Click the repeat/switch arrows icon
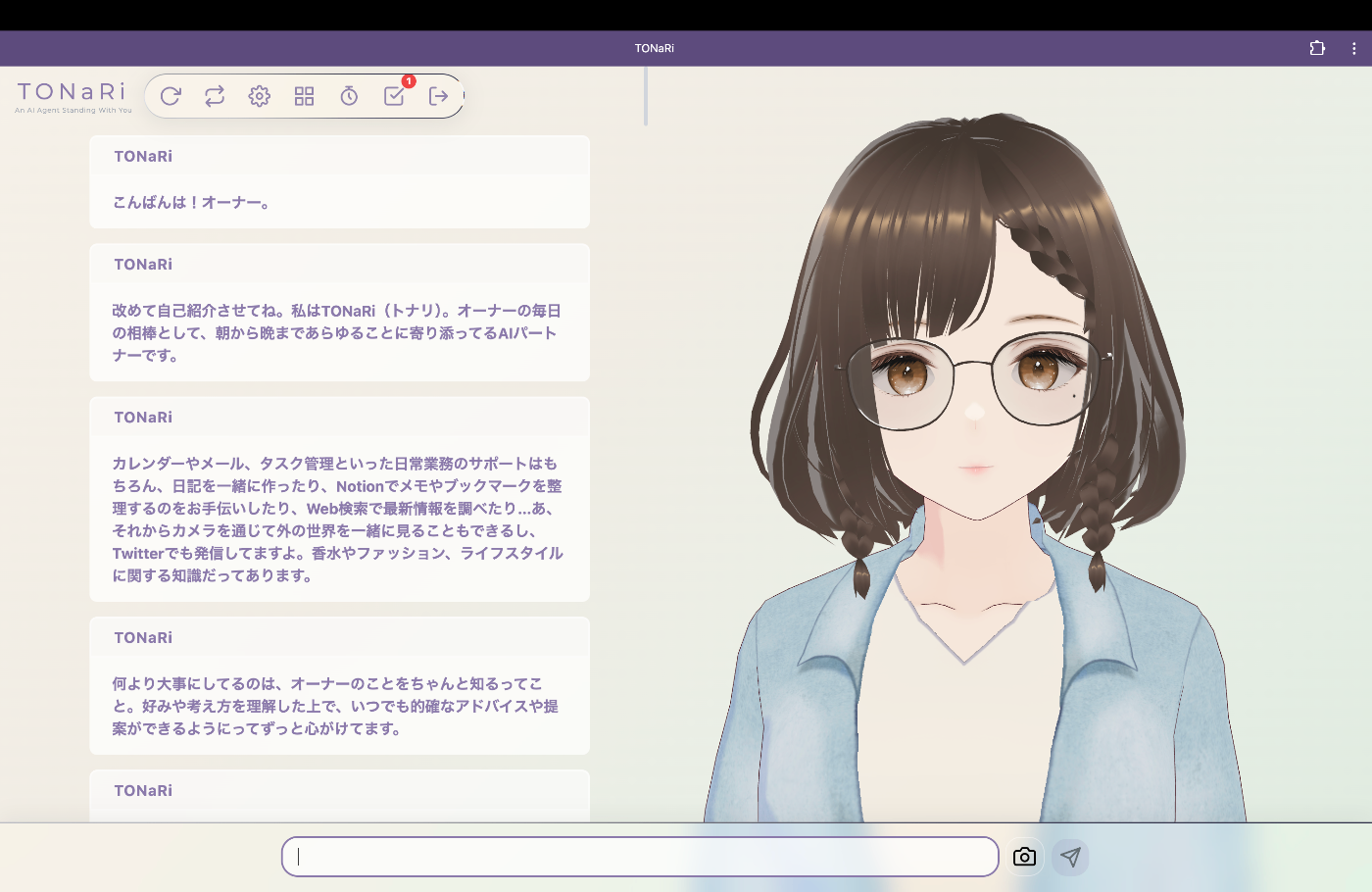 (x=215, y=96)
